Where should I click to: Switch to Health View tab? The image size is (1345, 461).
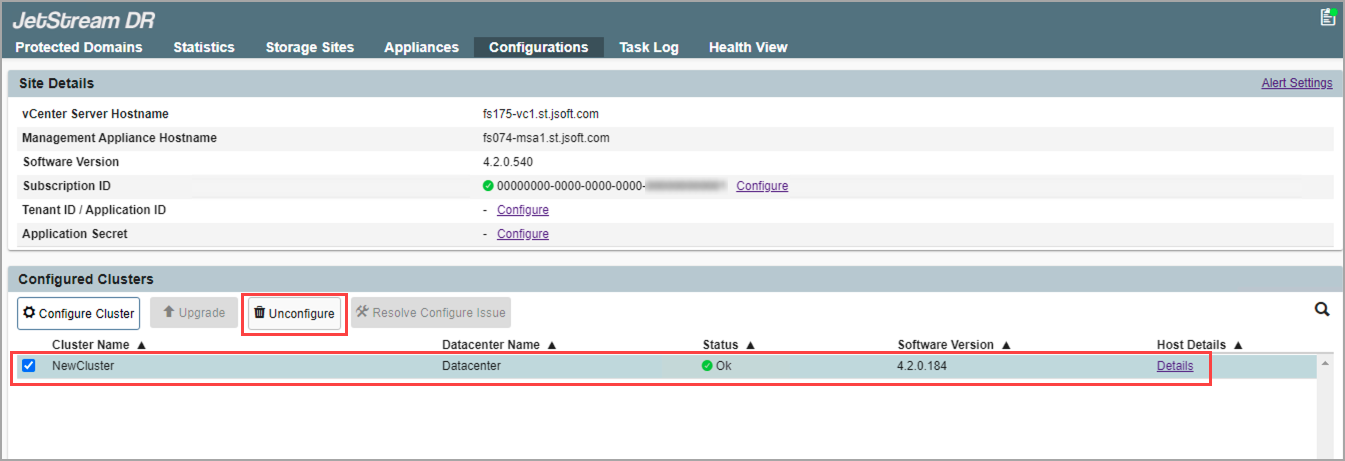(748, 47)
